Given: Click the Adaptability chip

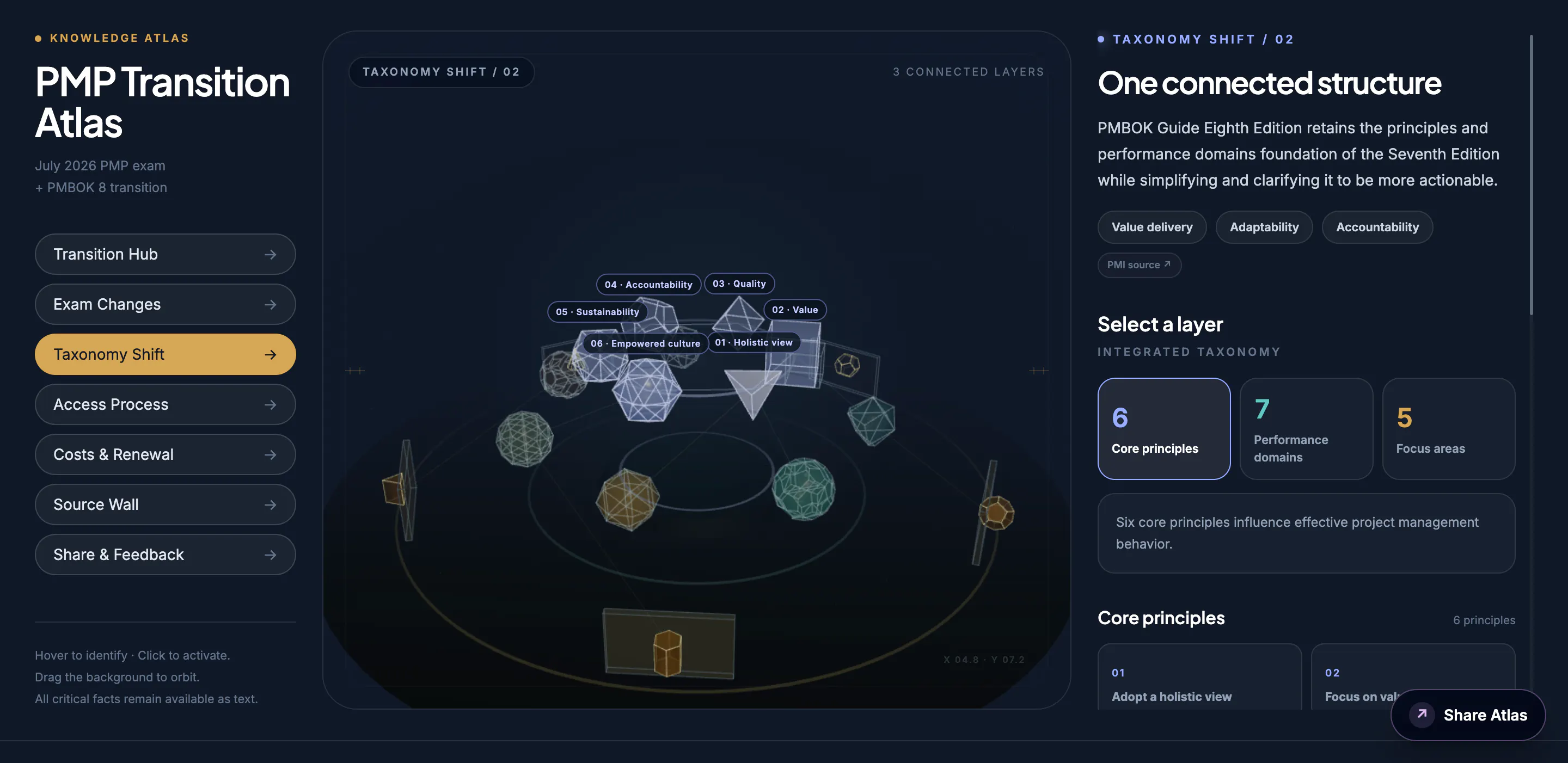Looking at the screenshot, I should (1264, 227).
